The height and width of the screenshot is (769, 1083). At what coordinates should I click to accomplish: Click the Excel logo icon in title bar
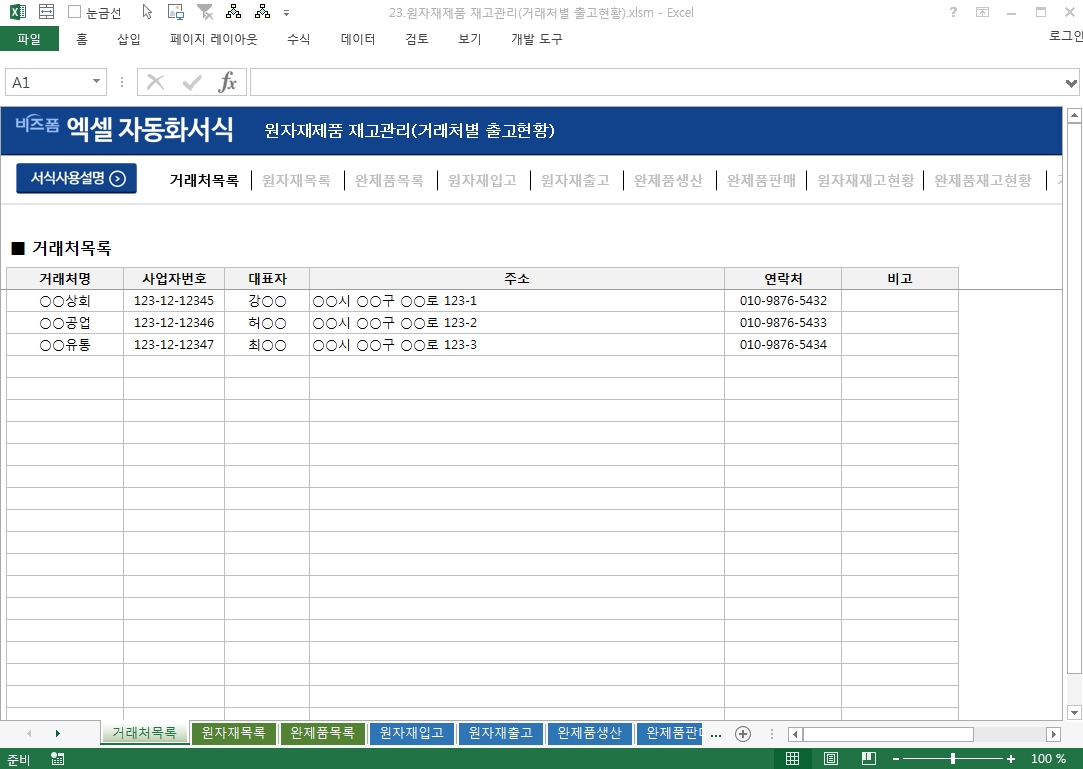tap(17, 12)
